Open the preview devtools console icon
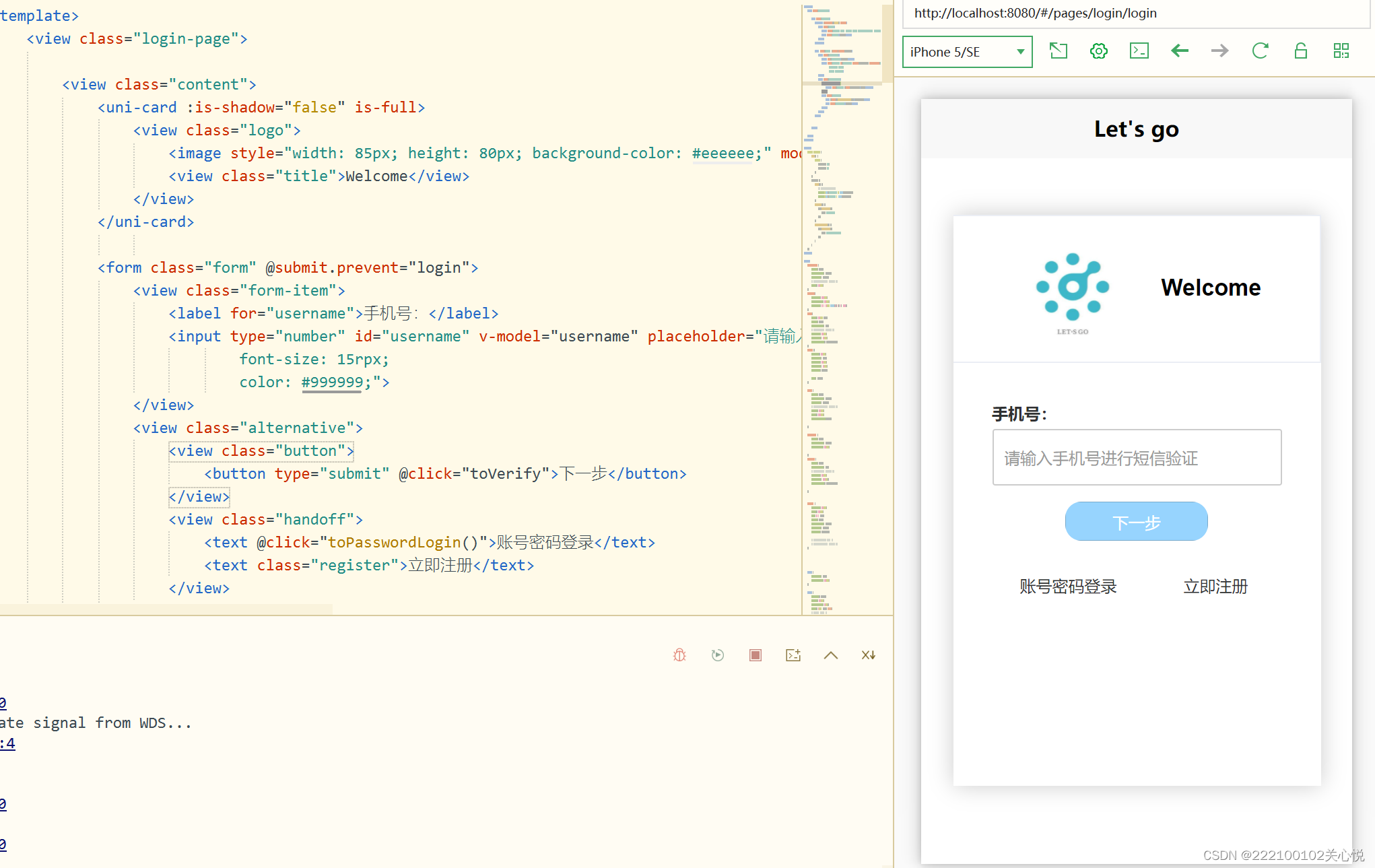Viewport: 1375px width, 868px height. point(1139,51)
